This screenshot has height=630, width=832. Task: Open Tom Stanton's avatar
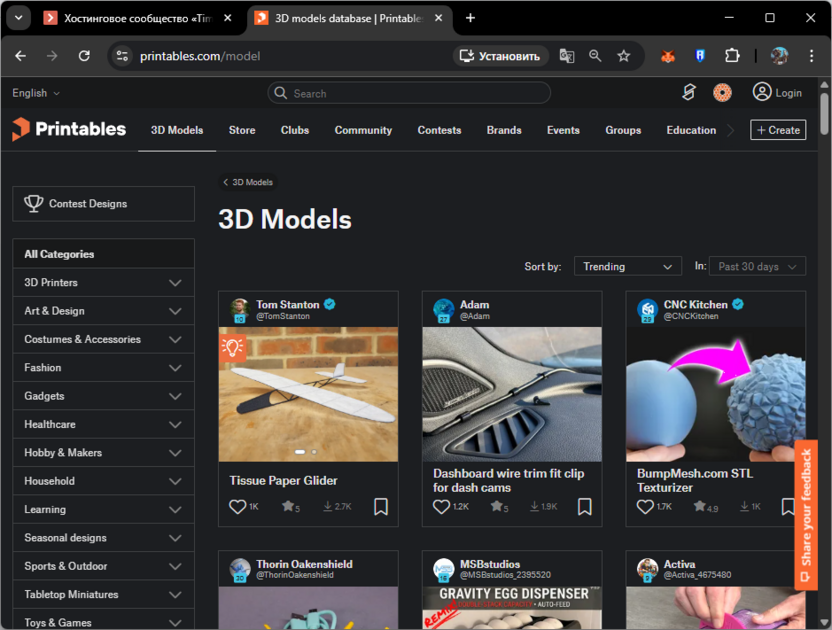tap(240, 310)
